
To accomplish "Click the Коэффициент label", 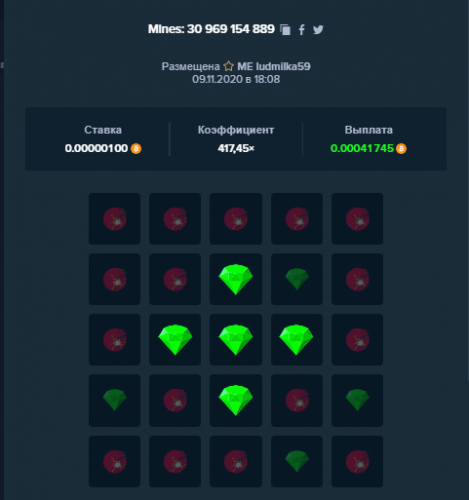I will (x=236, y=130).
